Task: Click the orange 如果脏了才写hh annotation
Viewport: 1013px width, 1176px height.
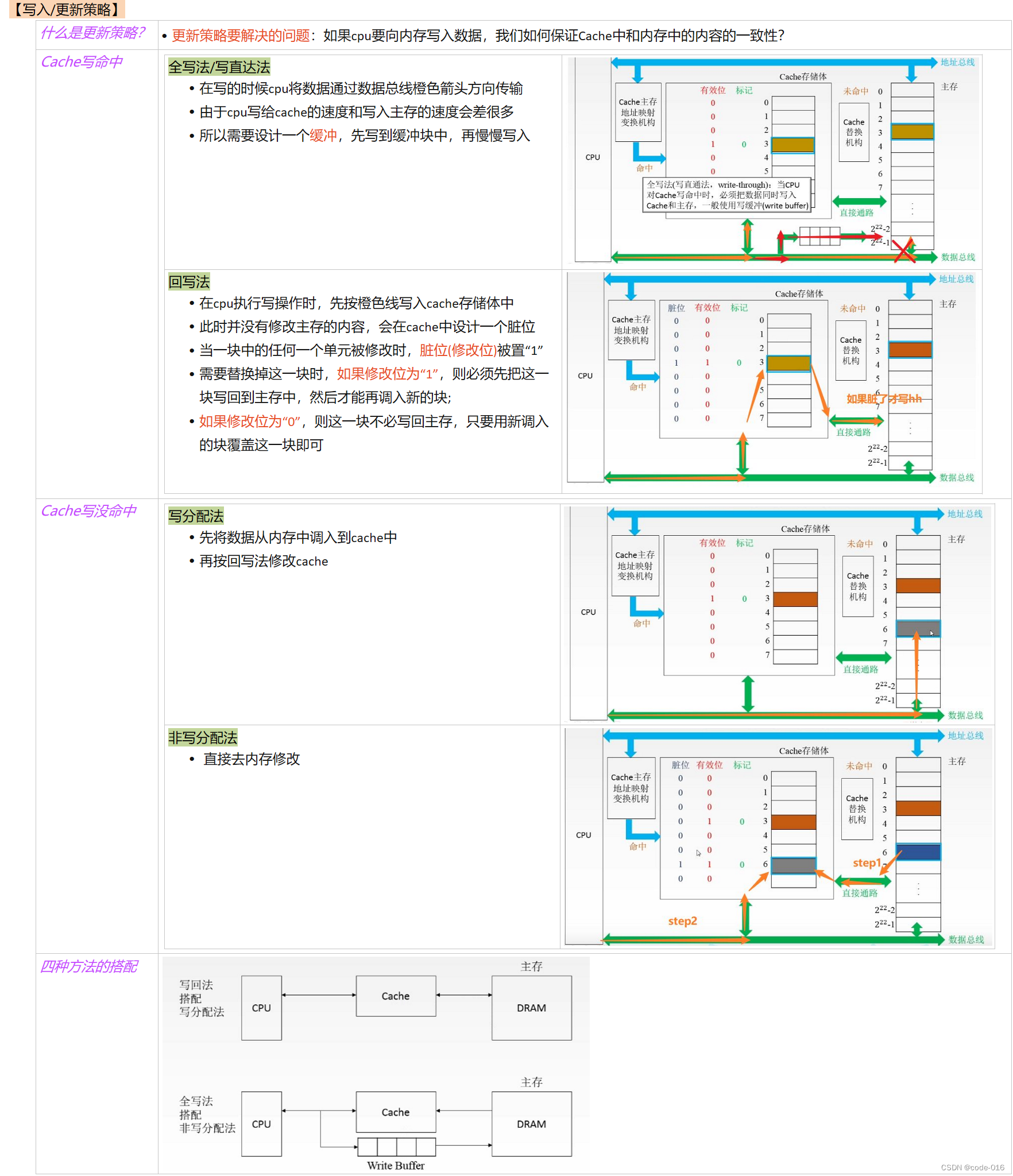Action: click(x=884, y=399)
